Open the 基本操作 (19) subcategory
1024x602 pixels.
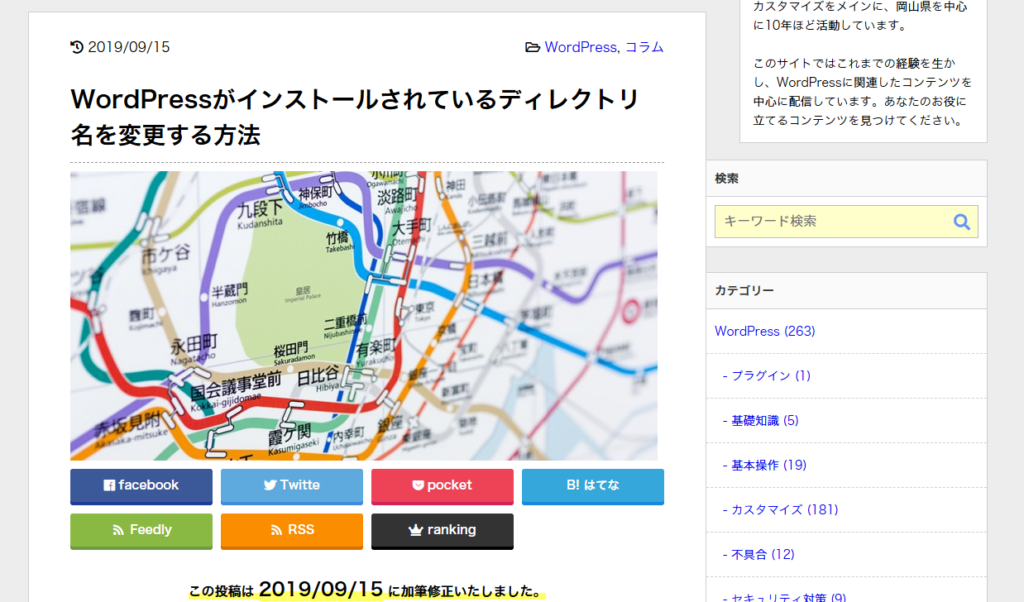click(768, 465)
